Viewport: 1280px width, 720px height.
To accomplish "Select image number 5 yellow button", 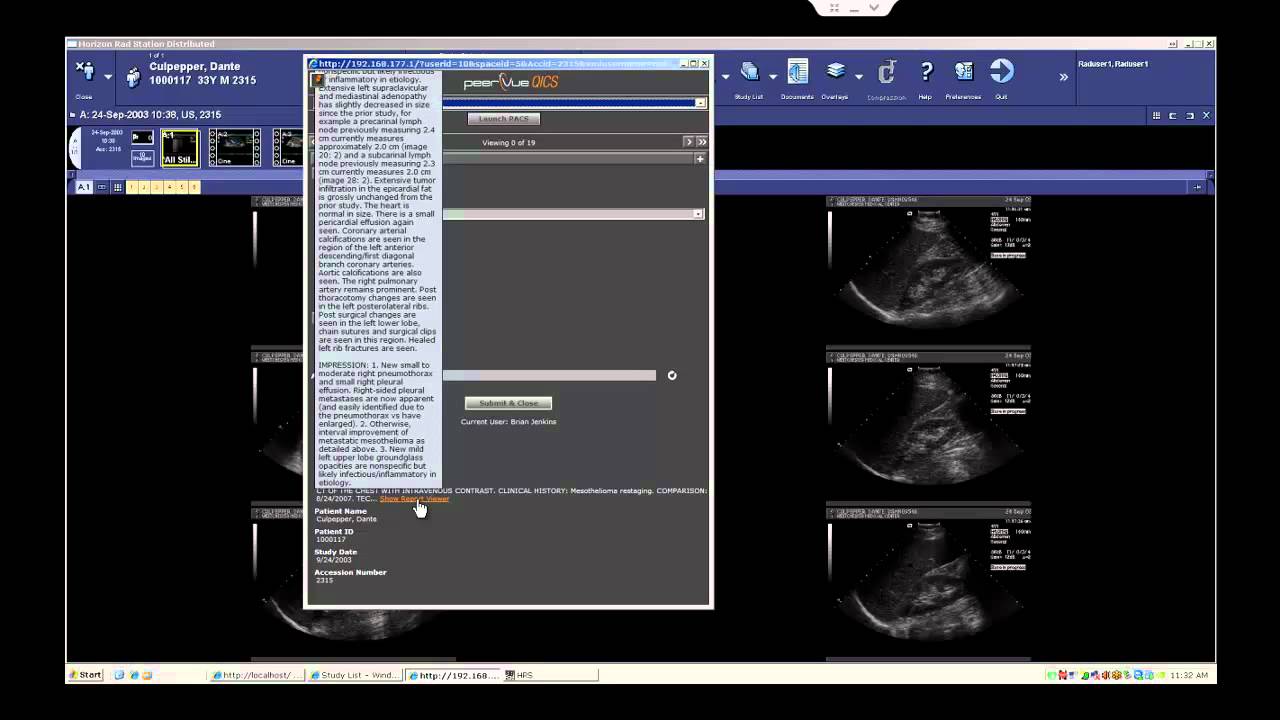I will click(x=181, y=187).
